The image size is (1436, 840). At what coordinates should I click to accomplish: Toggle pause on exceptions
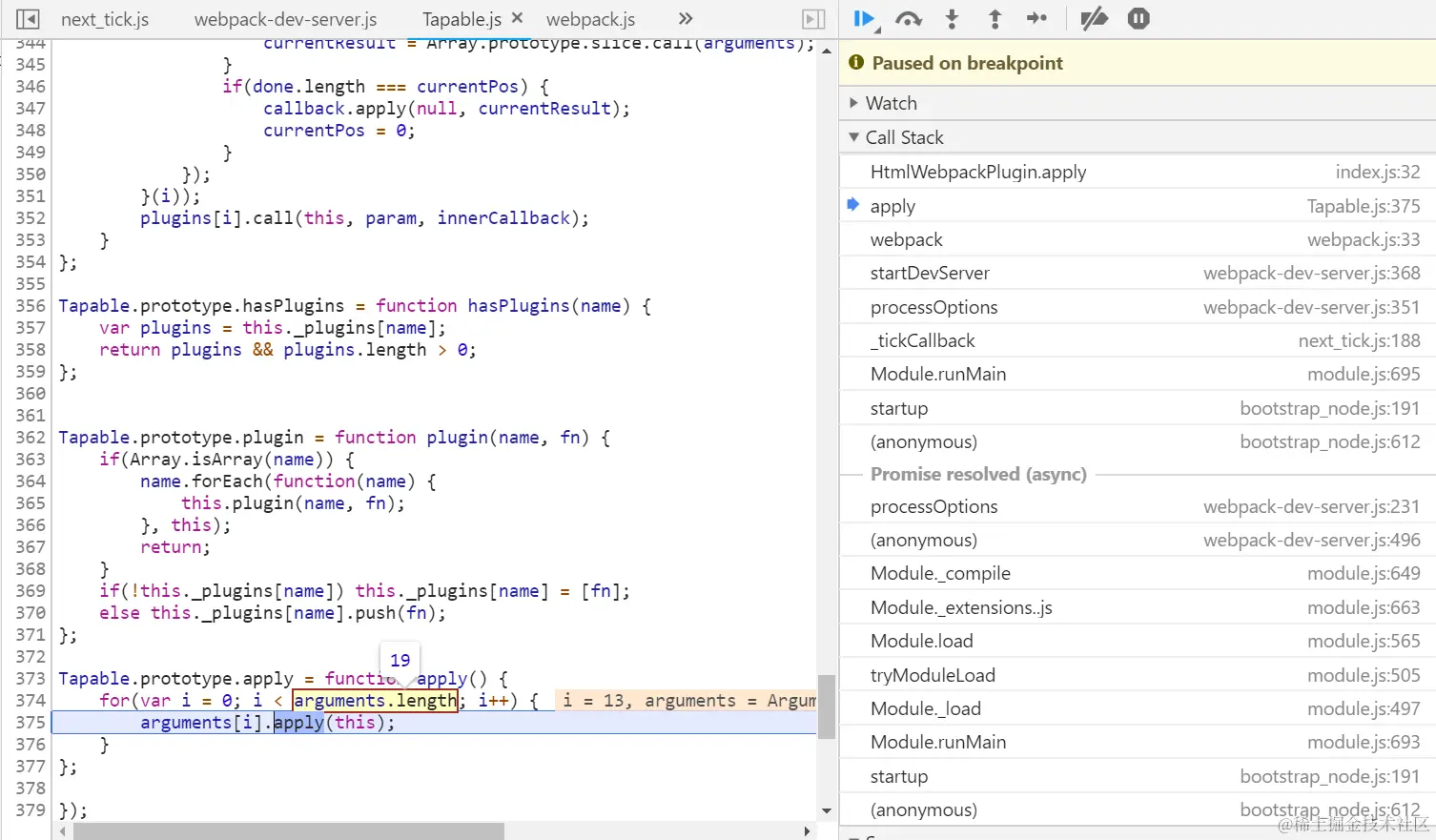[1139, 18]
